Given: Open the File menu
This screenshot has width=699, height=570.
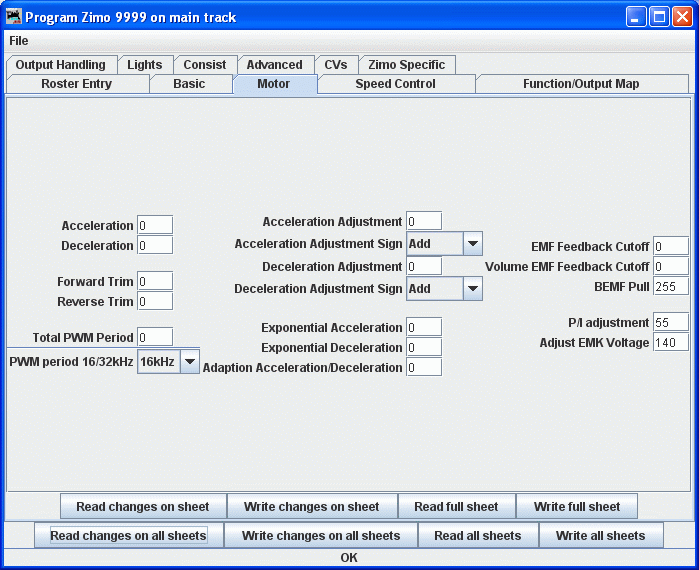Looking at the screenshot, I should coord(19,41).
